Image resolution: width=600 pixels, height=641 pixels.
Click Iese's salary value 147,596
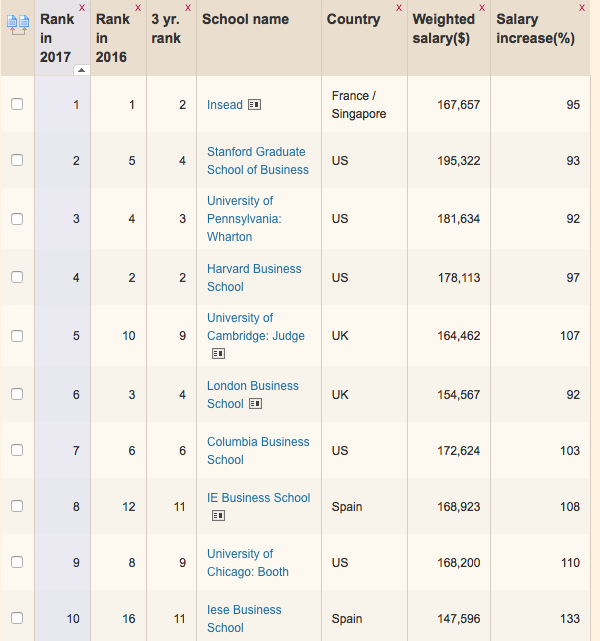[459, 619]
